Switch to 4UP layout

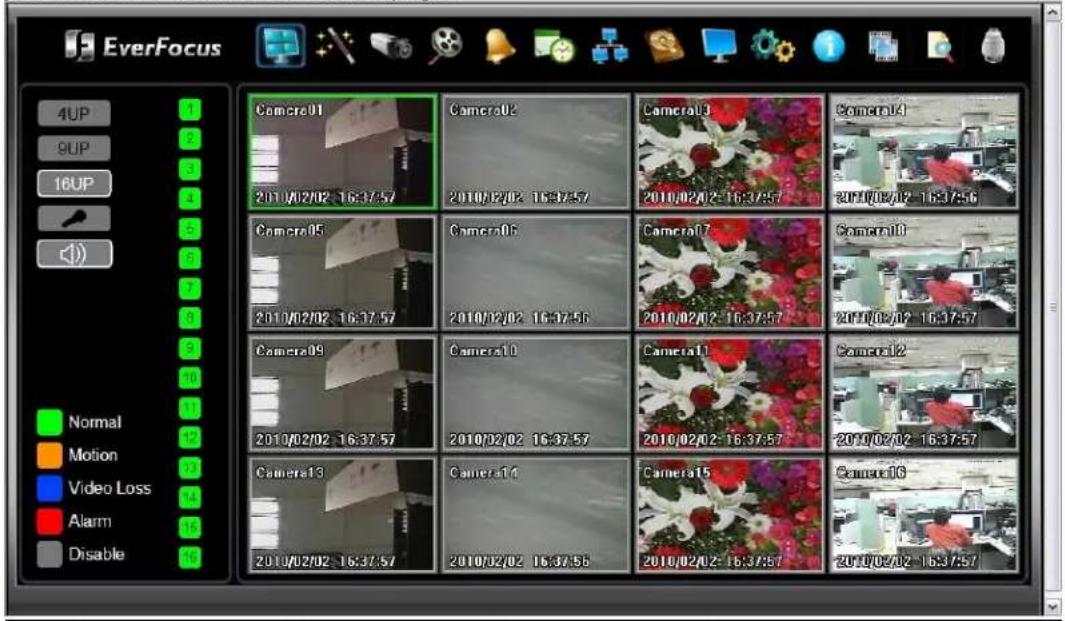coord(74,113)
